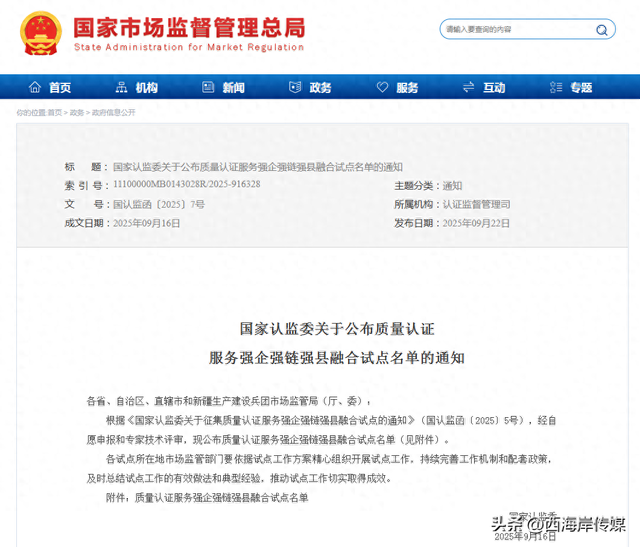Click the salutation line 各省、自治区、直辖市
Image resolution: width=640 pixels, height=547 pixels.
[x=229, y=401]
